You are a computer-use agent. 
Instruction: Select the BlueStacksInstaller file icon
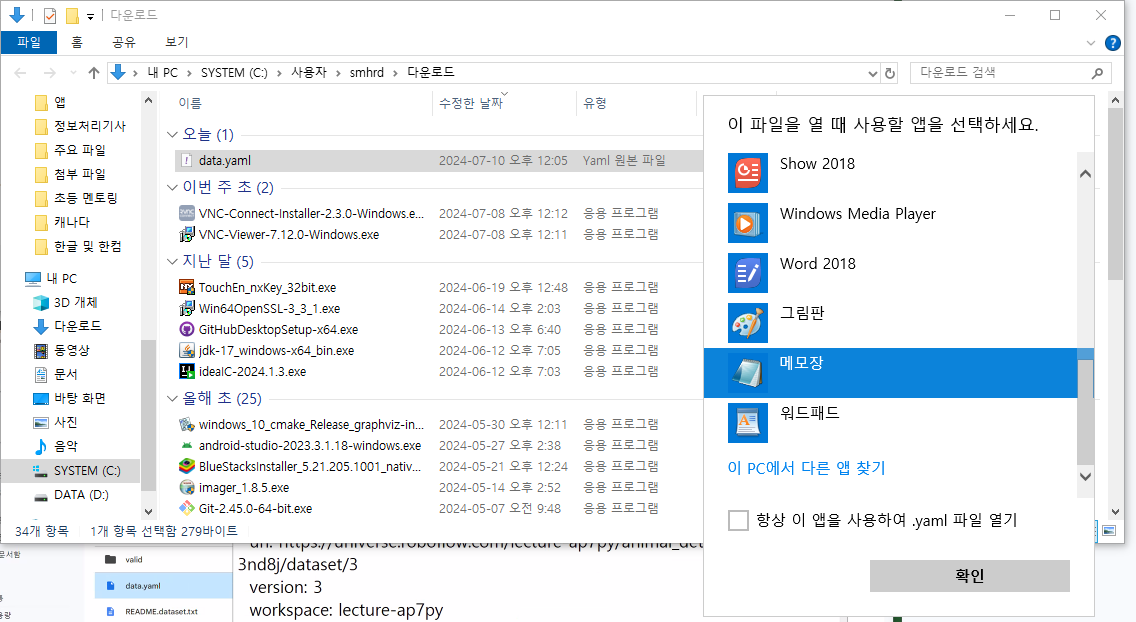point(186,466)
